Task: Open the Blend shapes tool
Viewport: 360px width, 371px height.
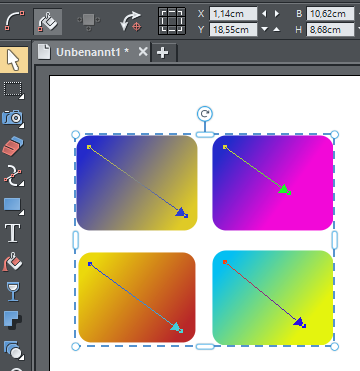Action: 13,350
